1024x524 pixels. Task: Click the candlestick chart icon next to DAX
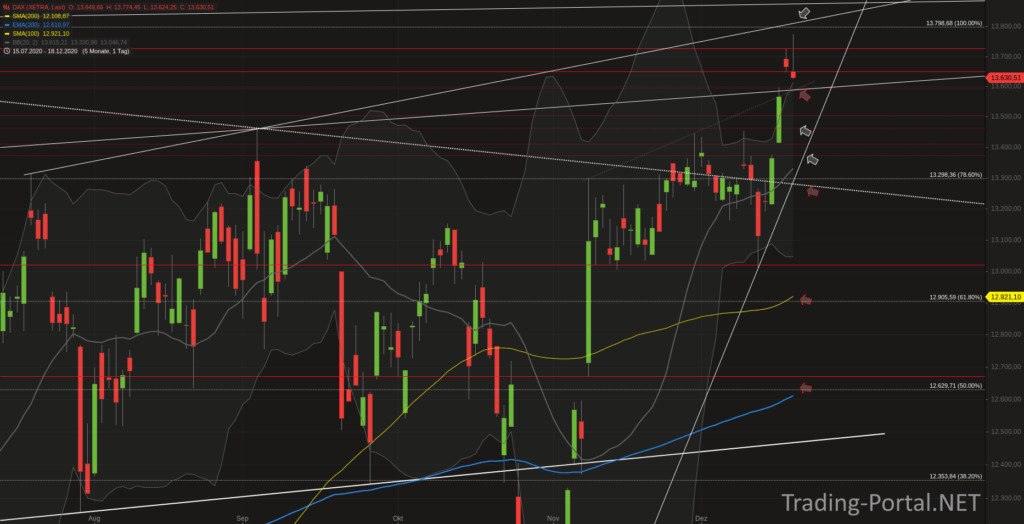click(7, 7)
